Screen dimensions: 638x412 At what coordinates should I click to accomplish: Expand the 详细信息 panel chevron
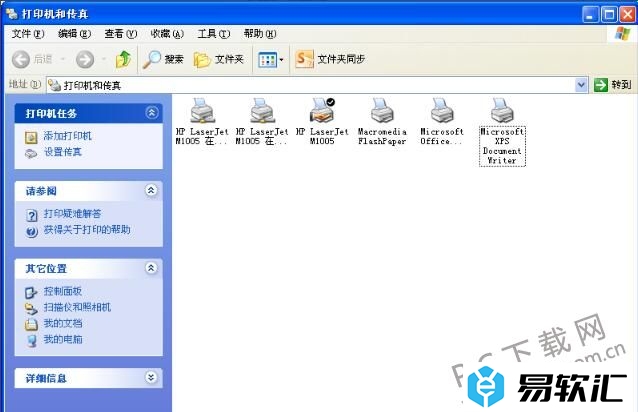point(151,377)
